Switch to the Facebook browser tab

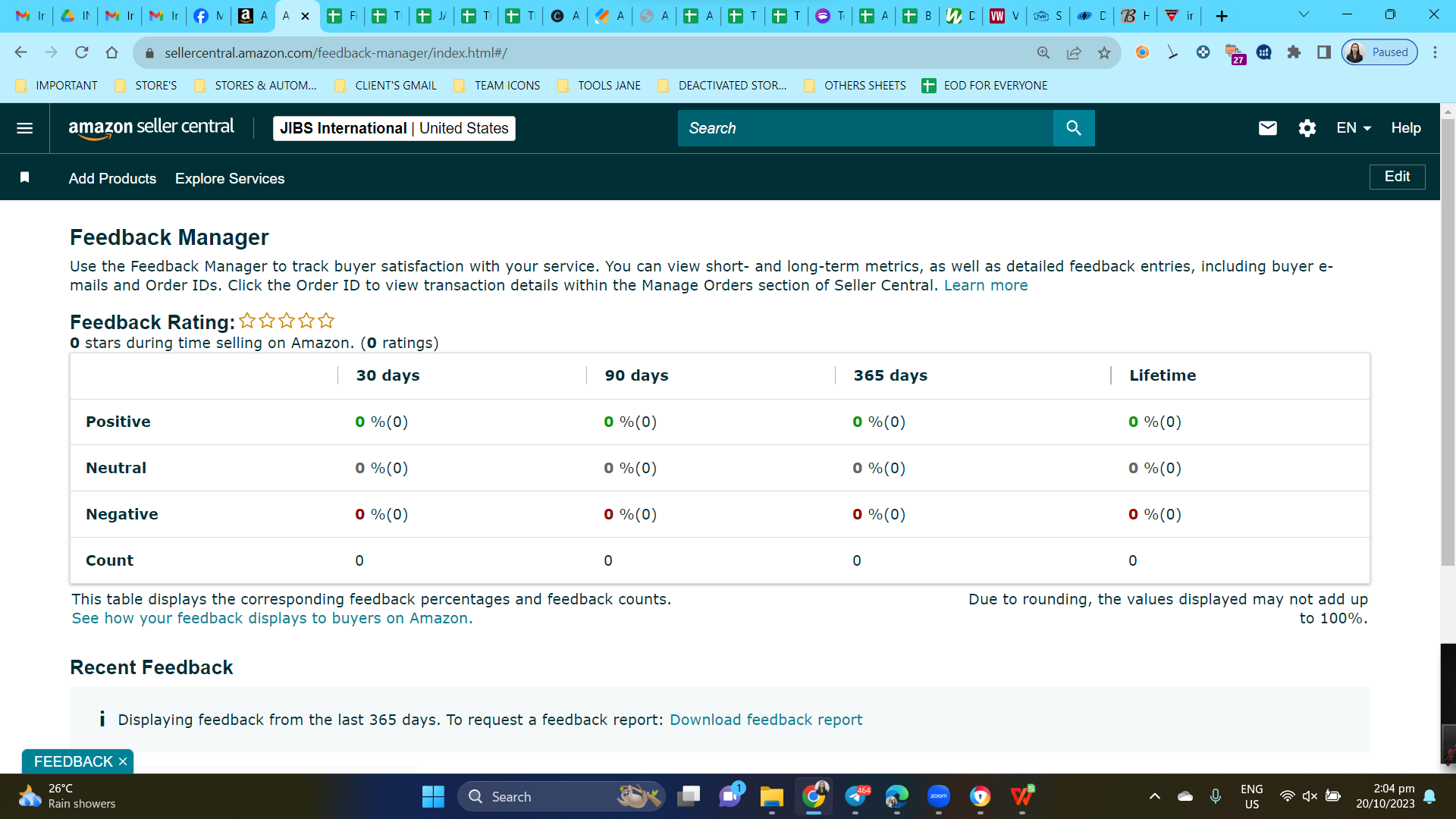pyautogui.click(x=208, y=16)
